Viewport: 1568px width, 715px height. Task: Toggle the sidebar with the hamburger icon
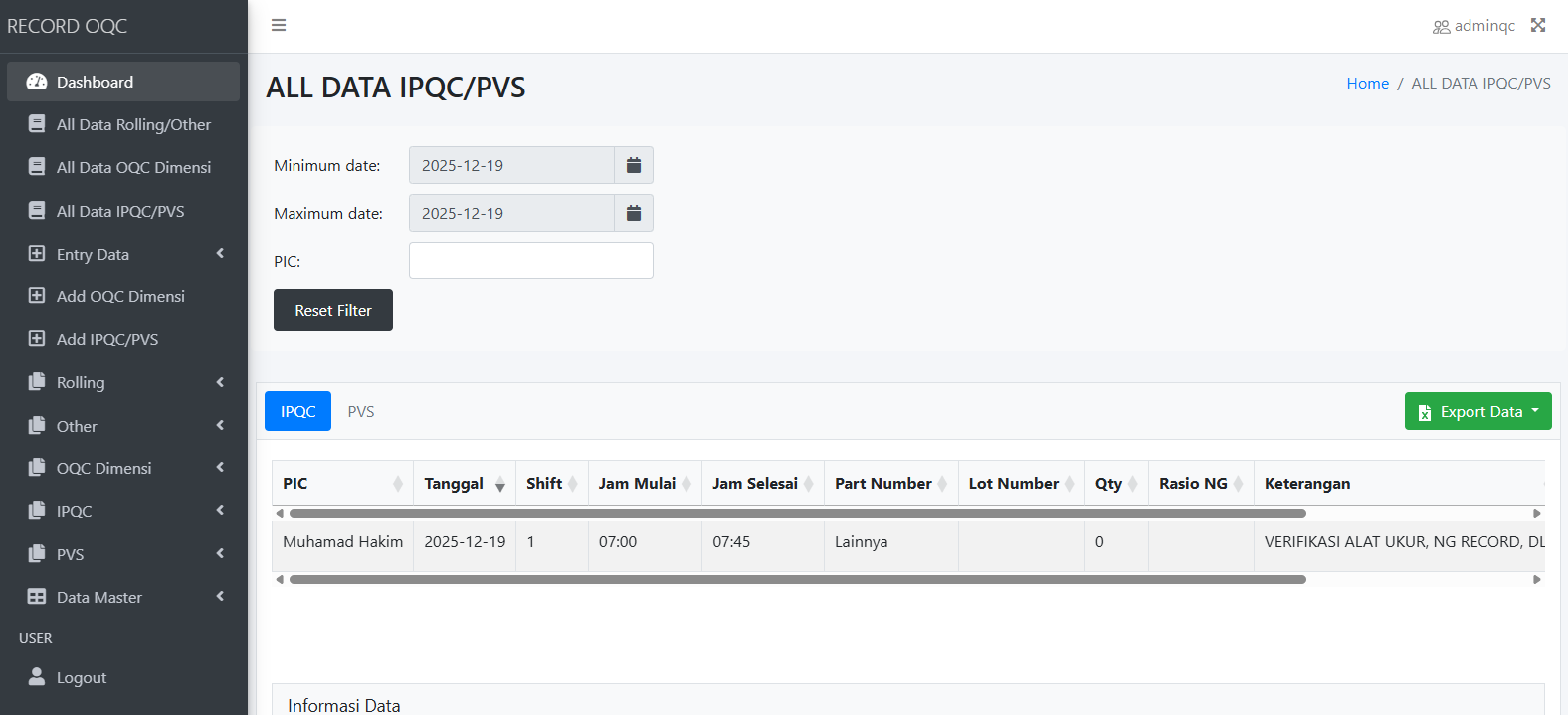(279, 25)
